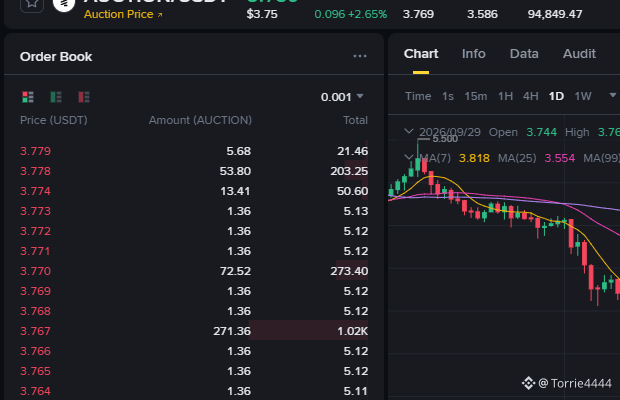Click the Binance watermark logo on chart
The width and height of the screenshot is (620, 400).
(528, 383)
